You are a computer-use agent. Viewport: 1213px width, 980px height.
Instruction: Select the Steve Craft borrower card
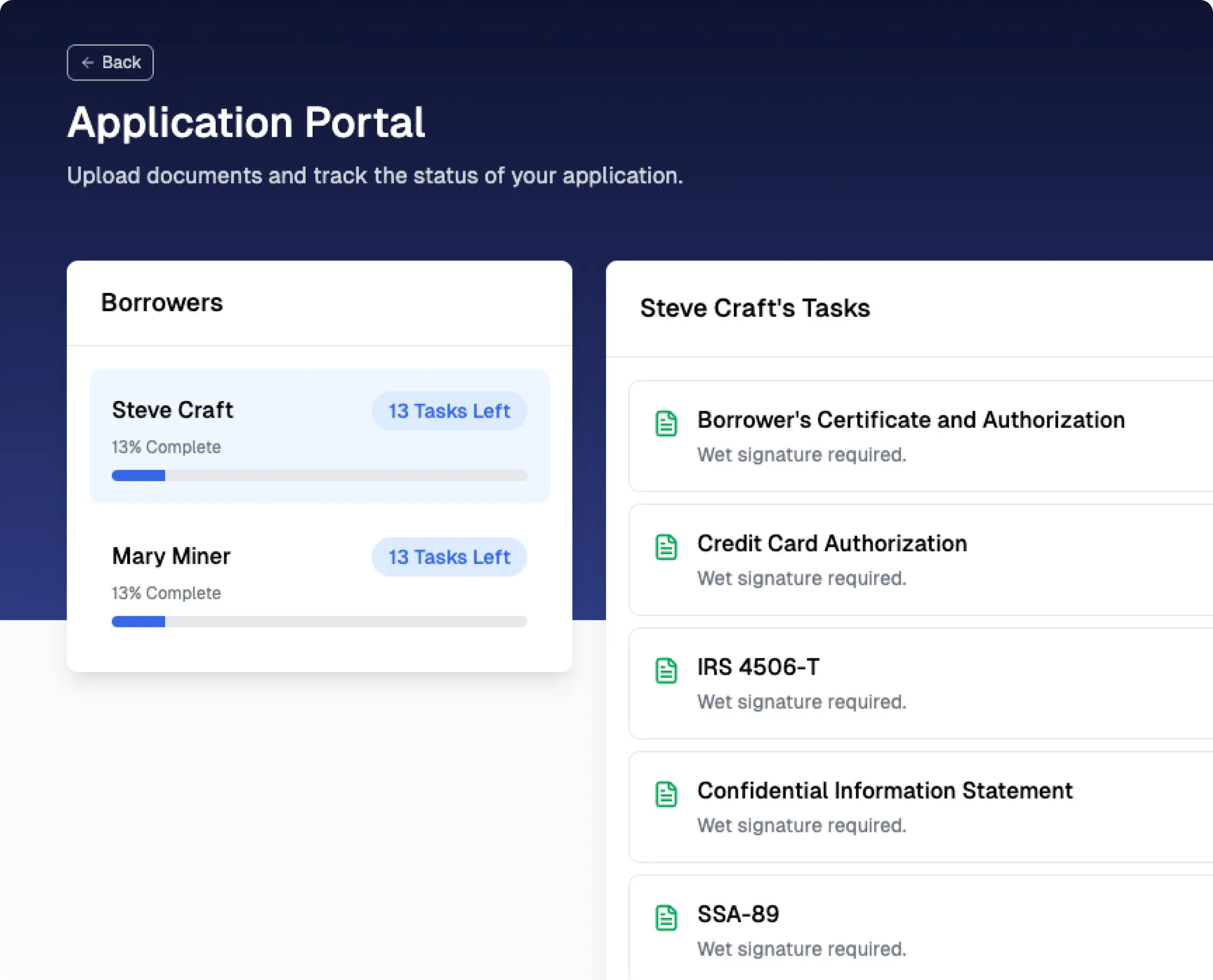(x=319, y=435)
